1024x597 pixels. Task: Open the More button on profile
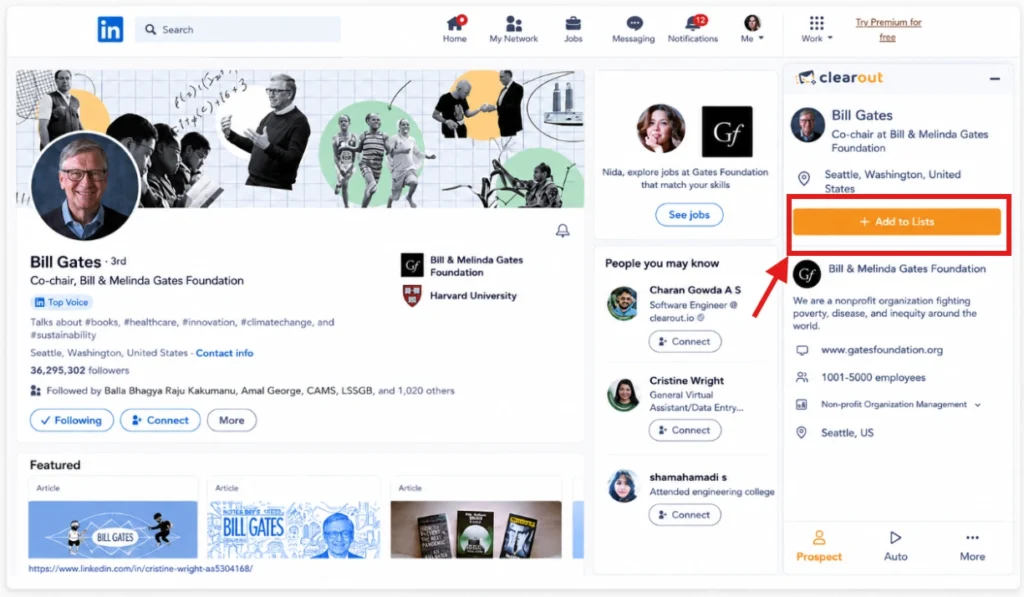point(231,420)
